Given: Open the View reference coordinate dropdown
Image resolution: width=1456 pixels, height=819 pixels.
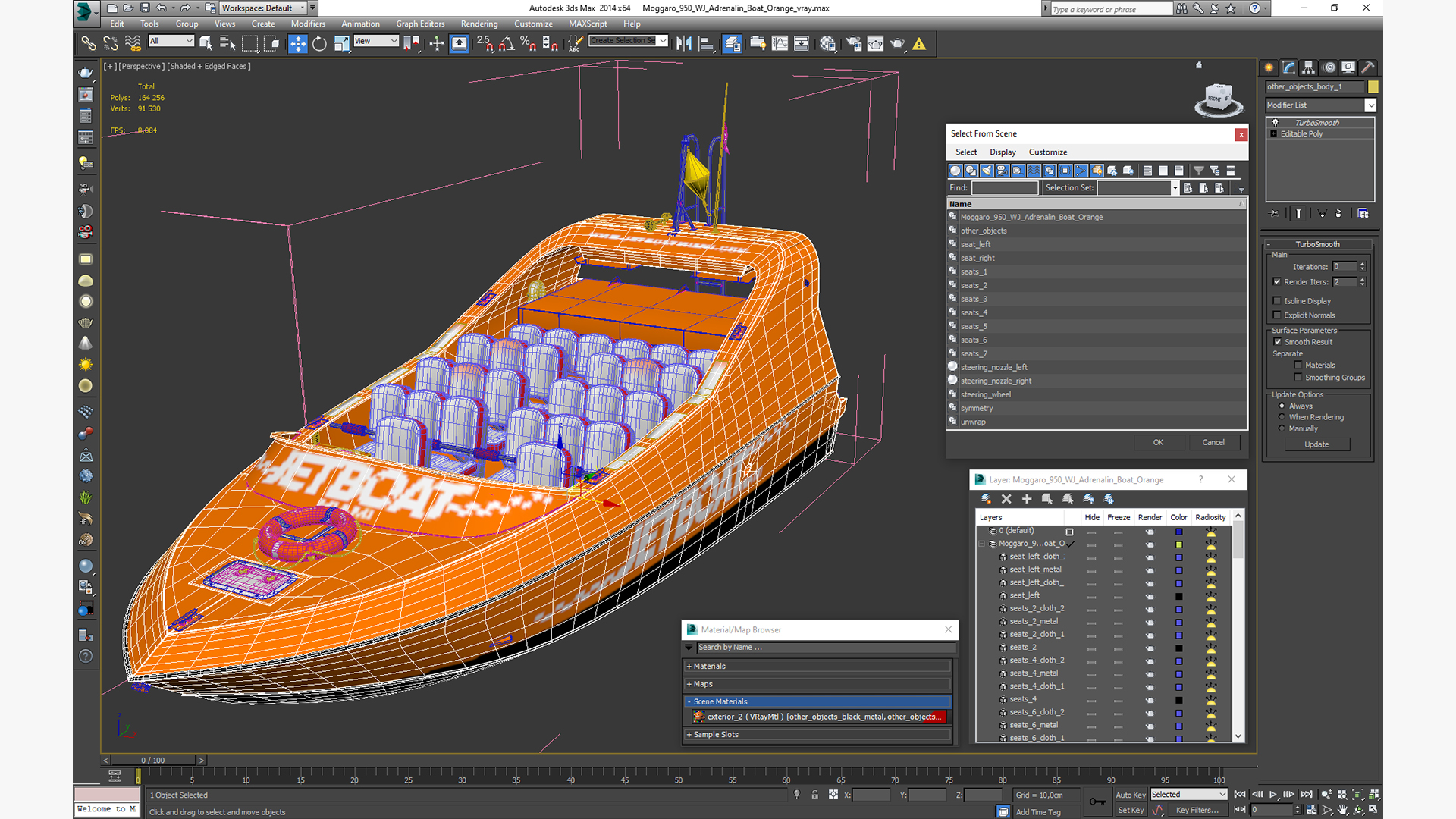Looking at the screenshot, I should click(376, 41).
